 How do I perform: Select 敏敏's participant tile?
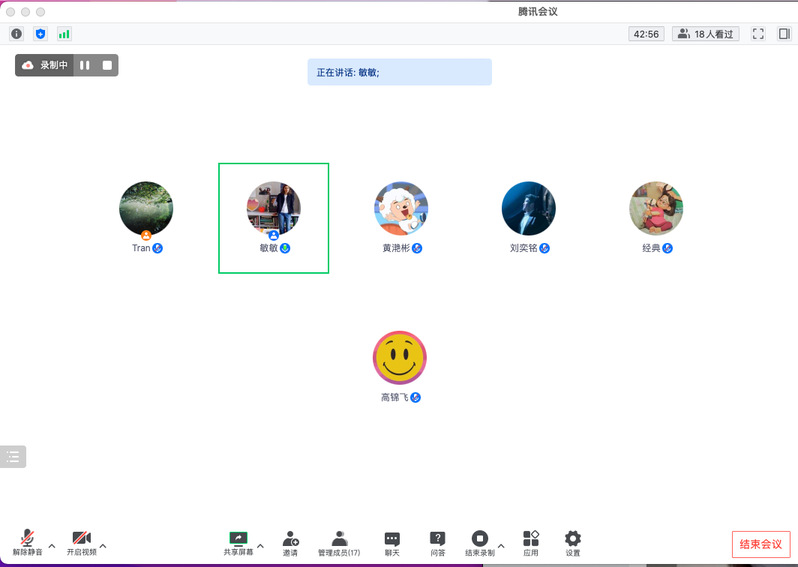[273, 217]
